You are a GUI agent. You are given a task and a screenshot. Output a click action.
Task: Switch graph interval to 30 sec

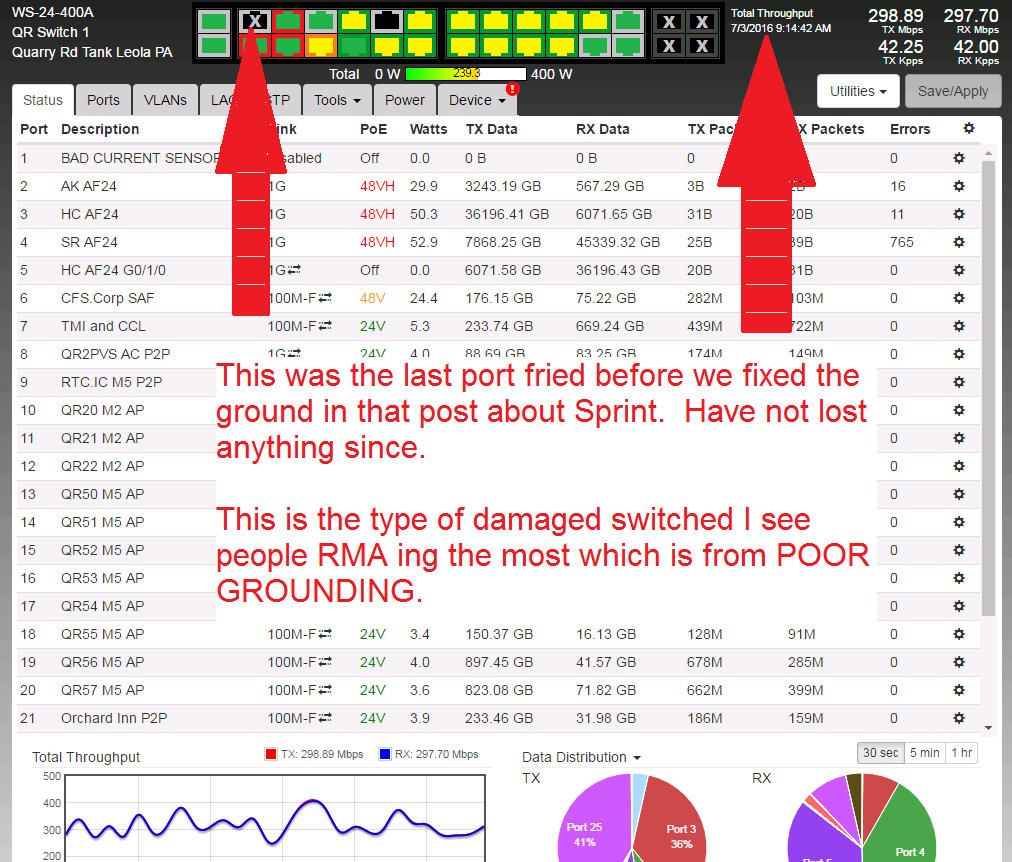click(x=880, y=753)
